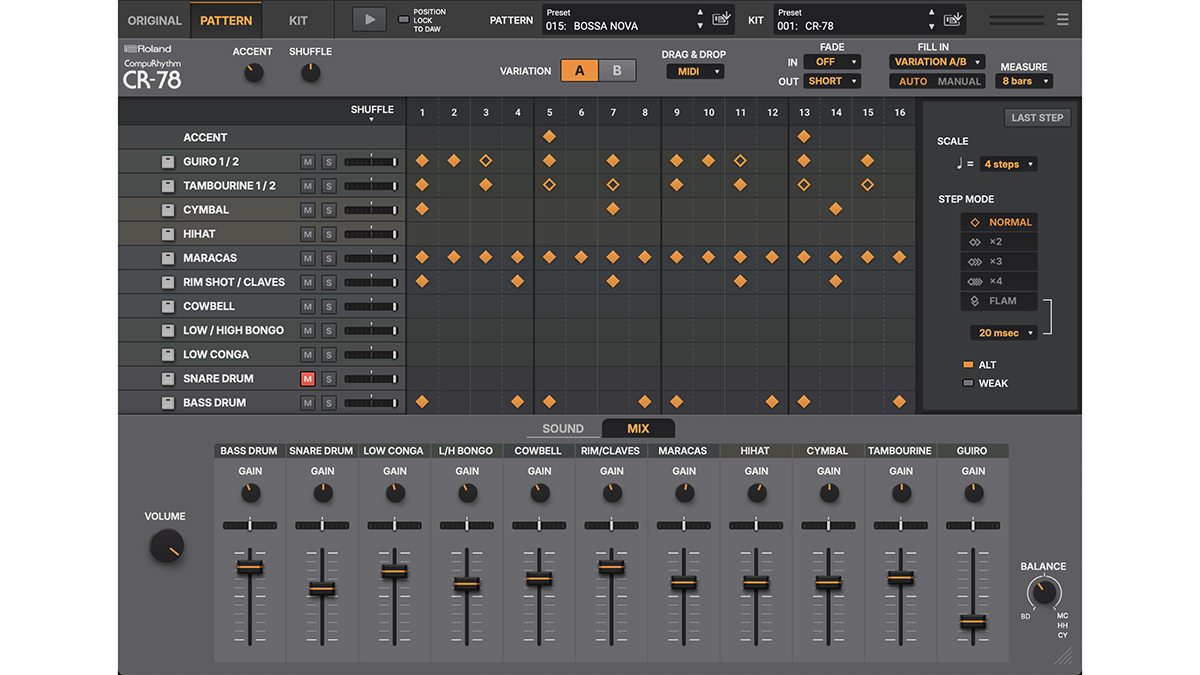Select the FLAM step mode
The image size is (1200, 675).
[x=999, y=300]
